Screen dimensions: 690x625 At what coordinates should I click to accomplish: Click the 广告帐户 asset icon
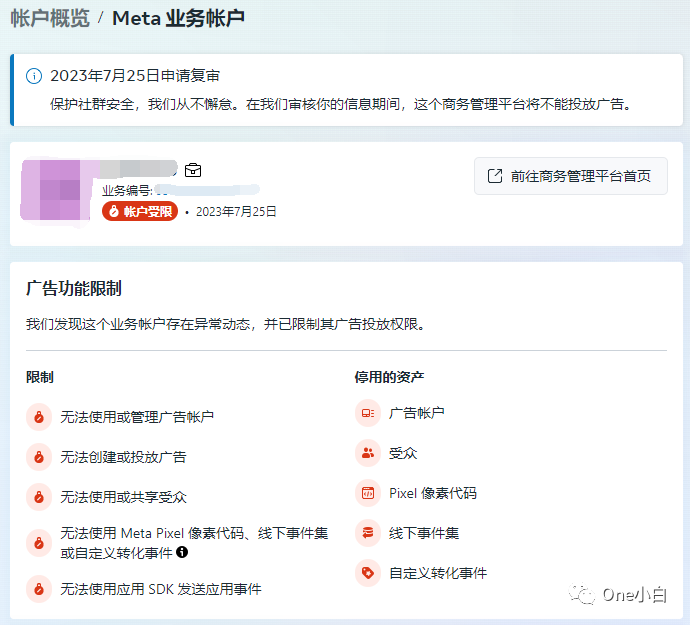tap(368, 413)
